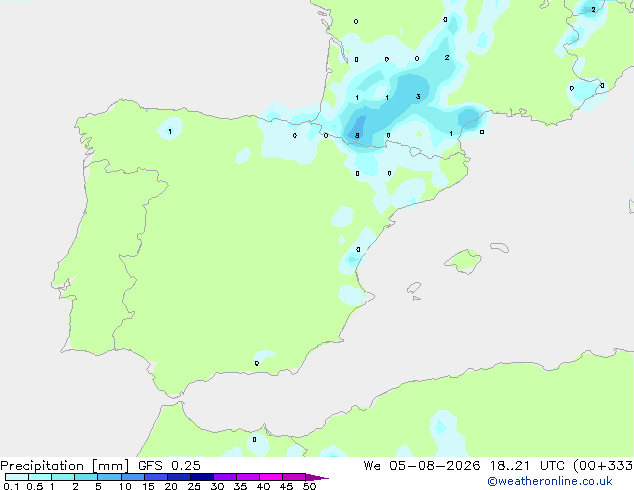
Task: Click the legend swatch between 10 and 15
Action: pyautogui.click(x=133, y=477)
